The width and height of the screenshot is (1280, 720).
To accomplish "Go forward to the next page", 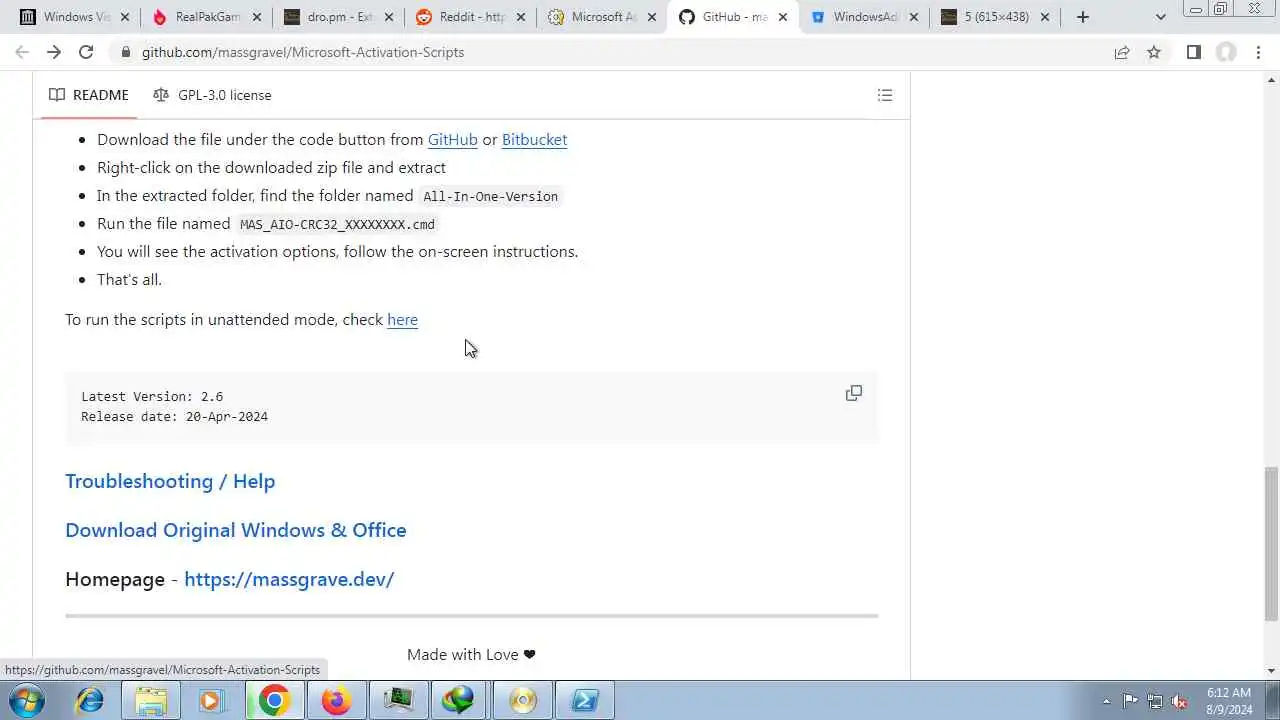I will point(54,52).
